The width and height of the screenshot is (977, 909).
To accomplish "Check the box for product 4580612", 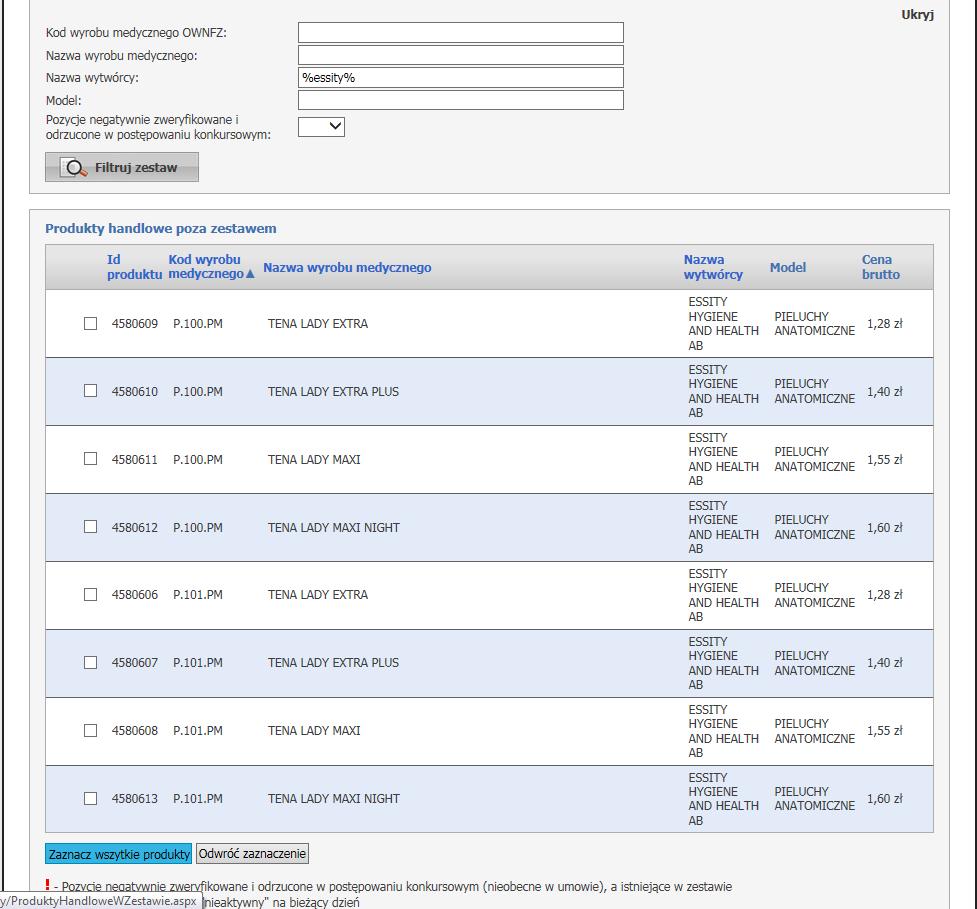I will pyautogui.click(x=90, y=526).
